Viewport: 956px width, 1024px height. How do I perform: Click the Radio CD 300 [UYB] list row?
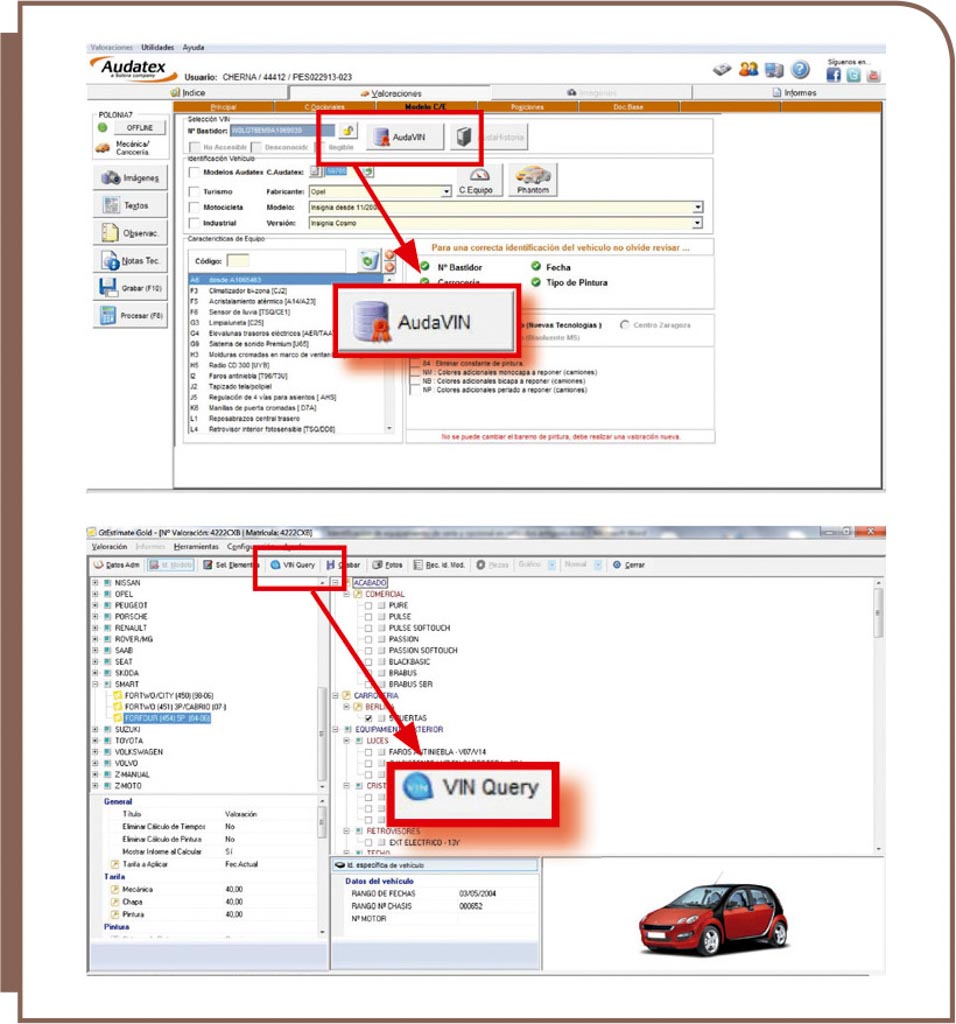click(287, 365)
